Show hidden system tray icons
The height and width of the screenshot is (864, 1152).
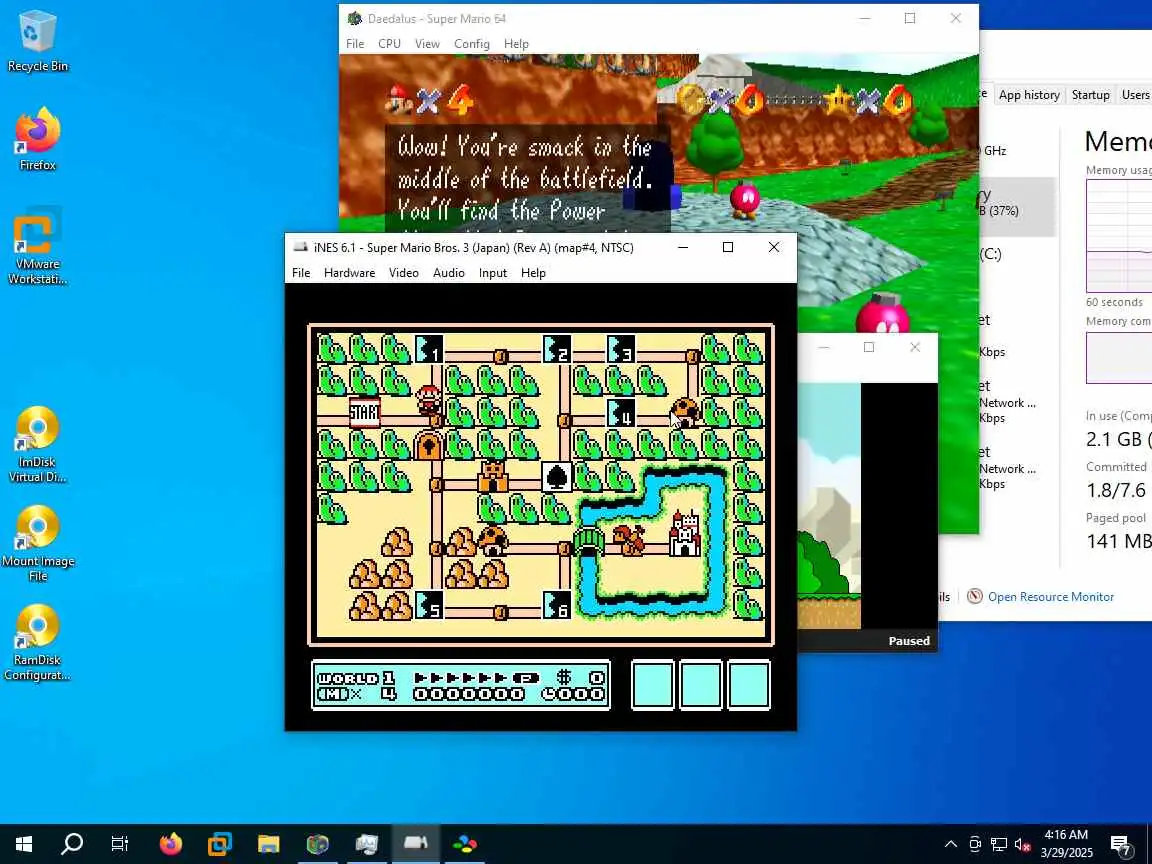point(951,844)
